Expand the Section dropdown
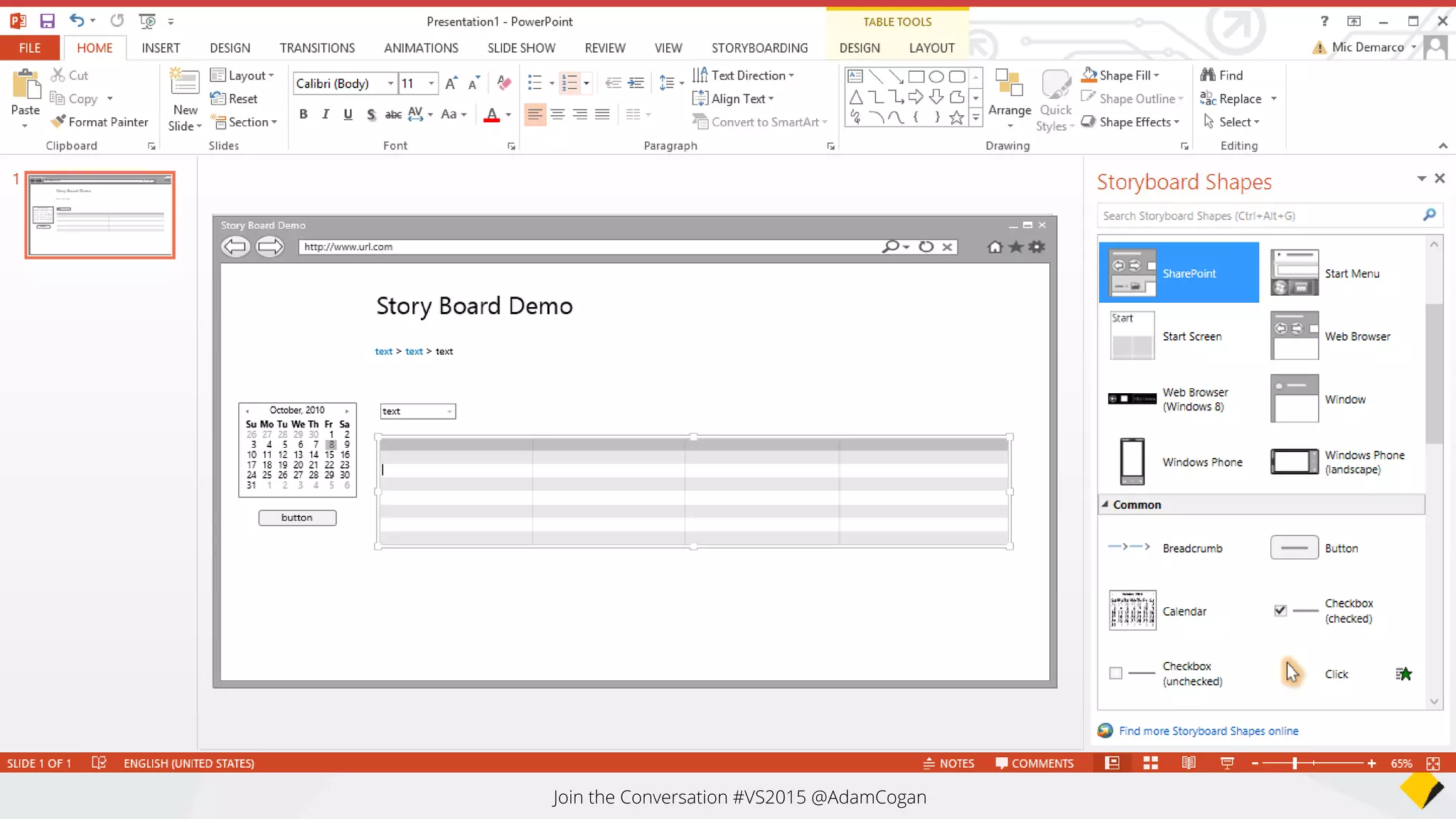 click(x=244, y=122)
